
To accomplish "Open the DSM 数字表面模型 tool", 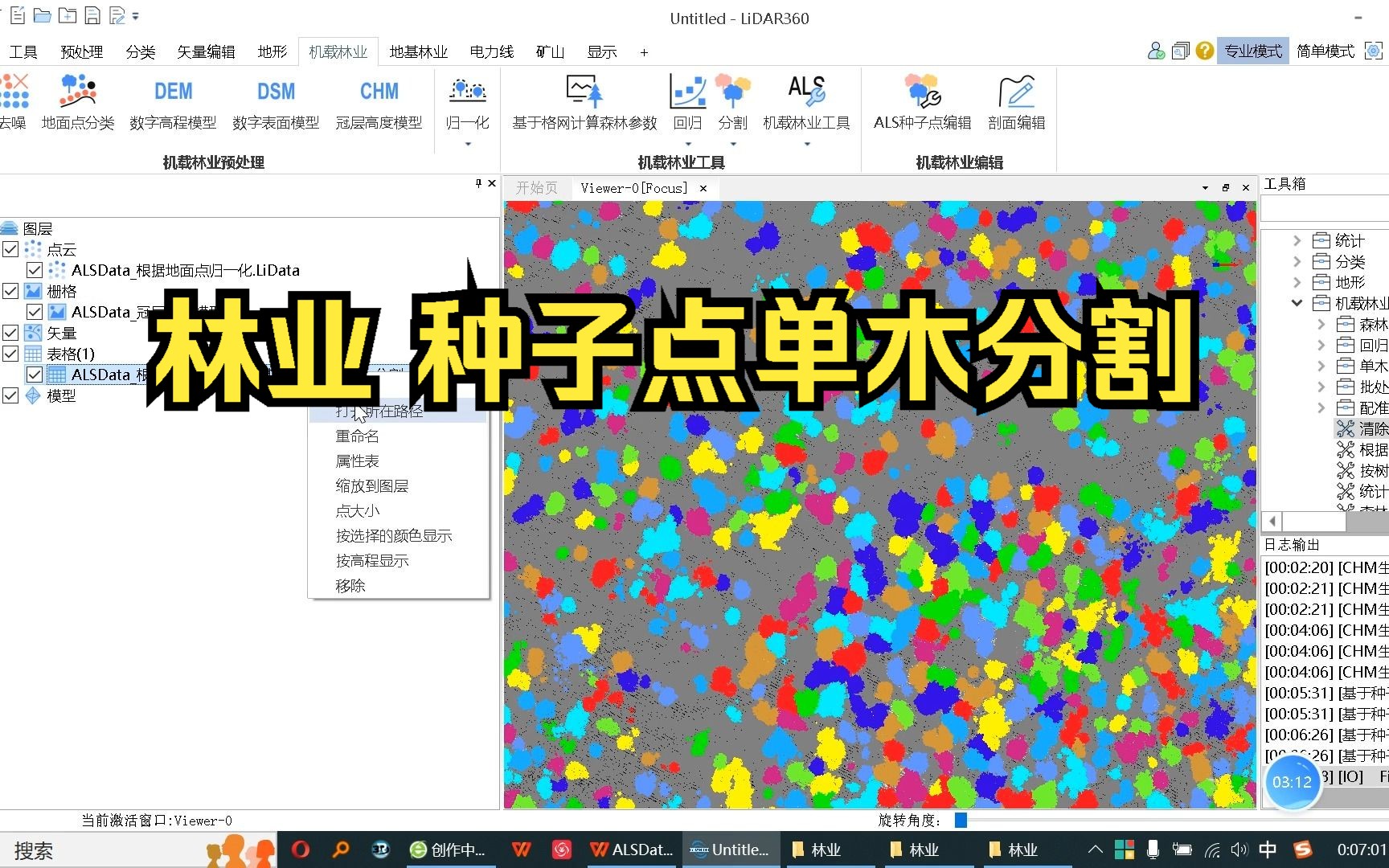I will (x=275, y=104).
